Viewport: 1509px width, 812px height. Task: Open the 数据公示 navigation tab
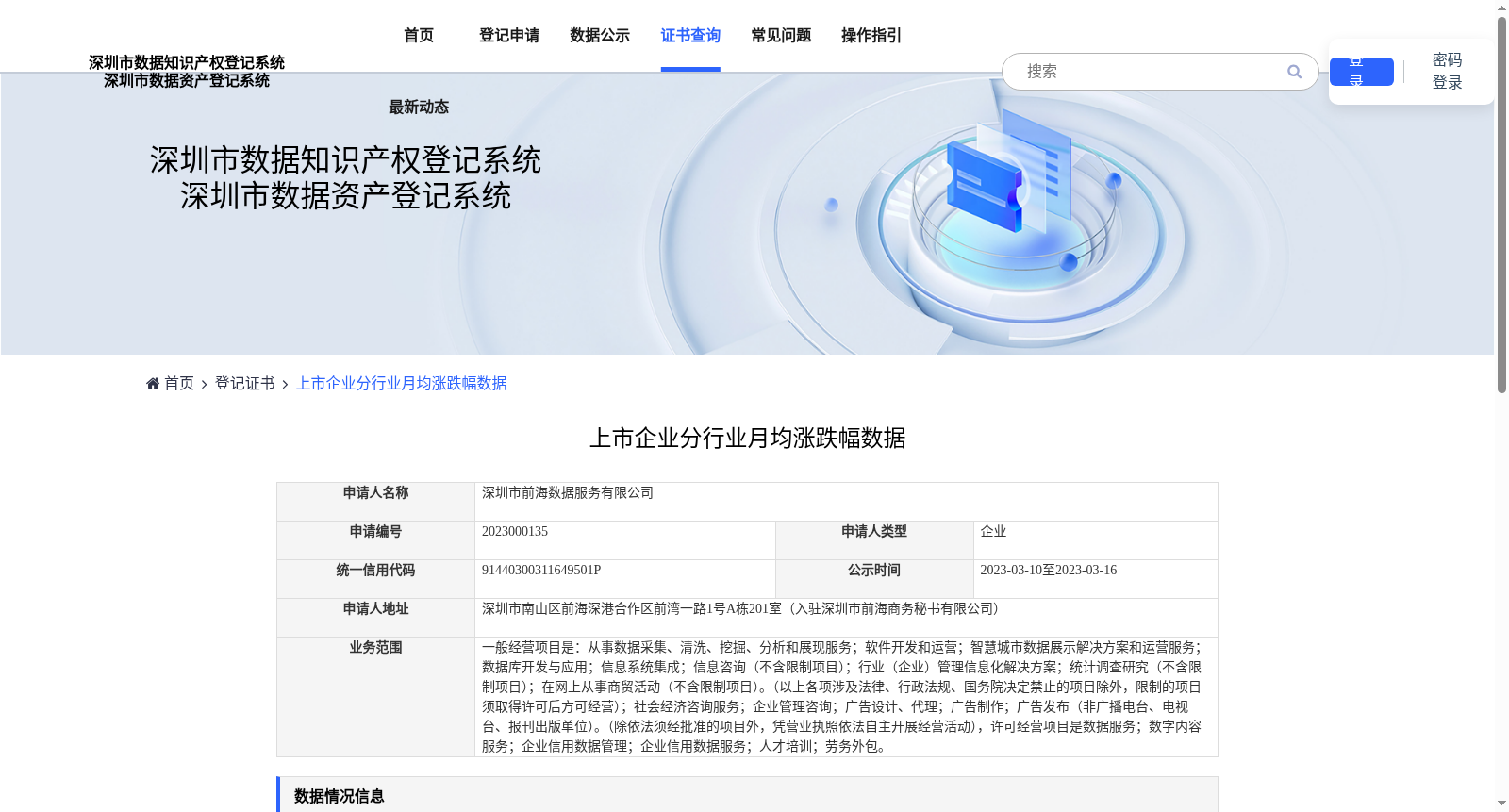pos(600,36)
